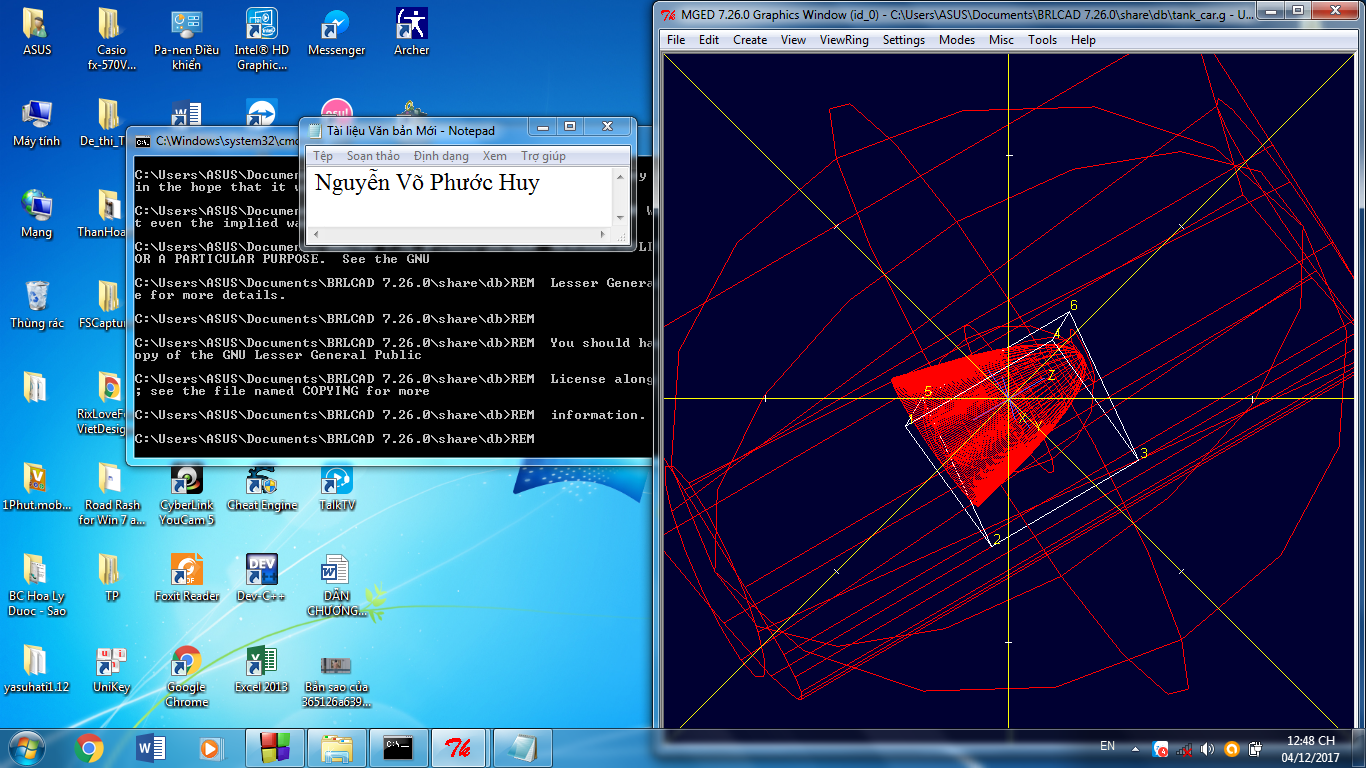The image size is (1366, 768).
Task: Click the Archer desktop shortcut
Action: pos(411,32)
